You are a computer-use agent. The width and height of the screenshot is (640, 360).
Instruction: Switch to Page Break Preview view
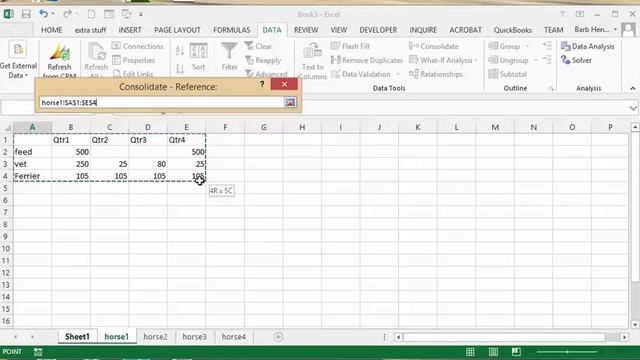point(516,351)
